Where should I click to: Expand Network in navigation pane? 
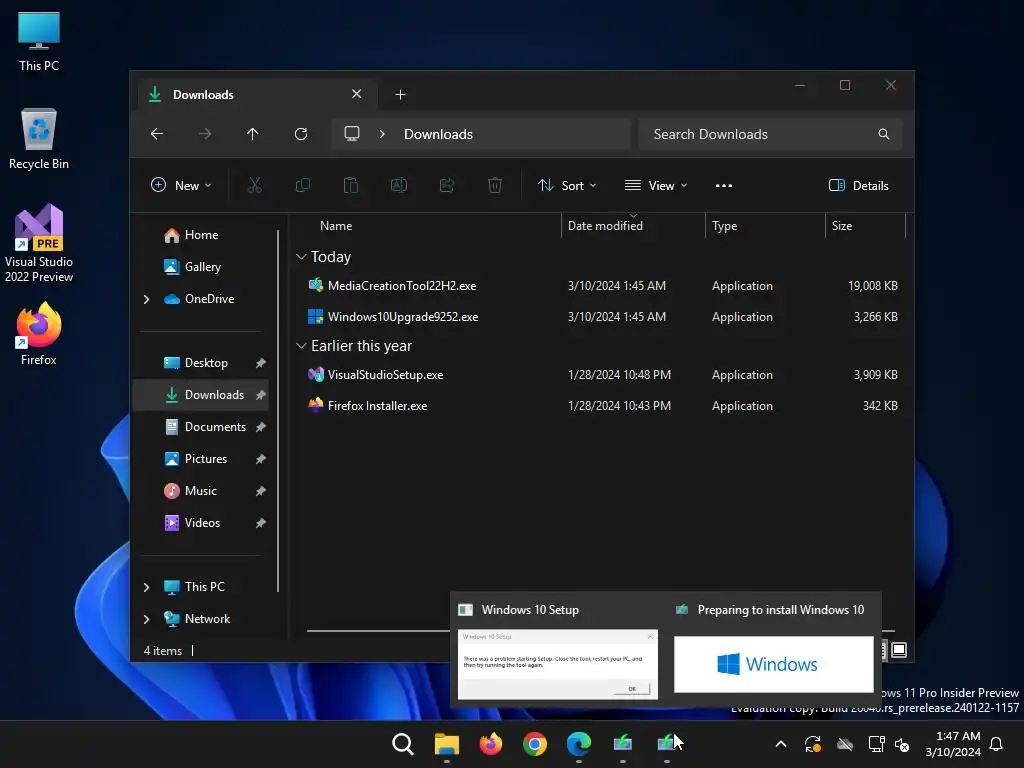[x=146, y=619]
